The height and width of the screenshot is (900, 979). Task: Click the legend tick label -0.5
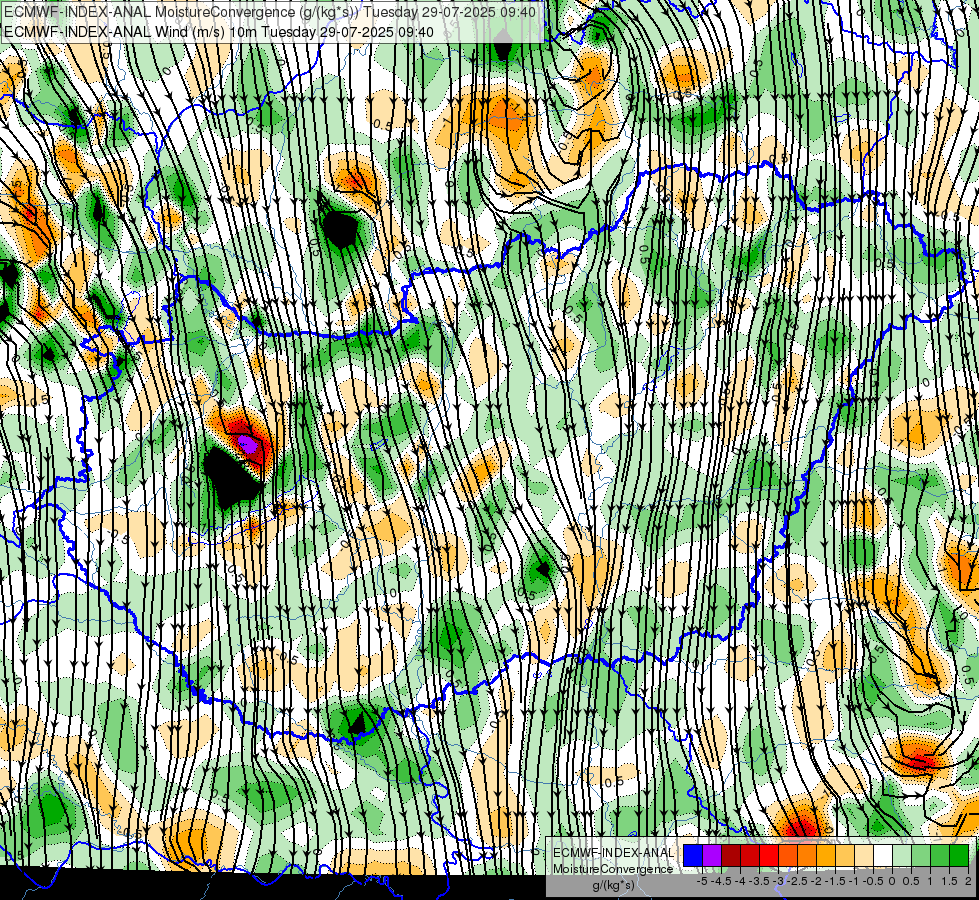pos(873,881)
